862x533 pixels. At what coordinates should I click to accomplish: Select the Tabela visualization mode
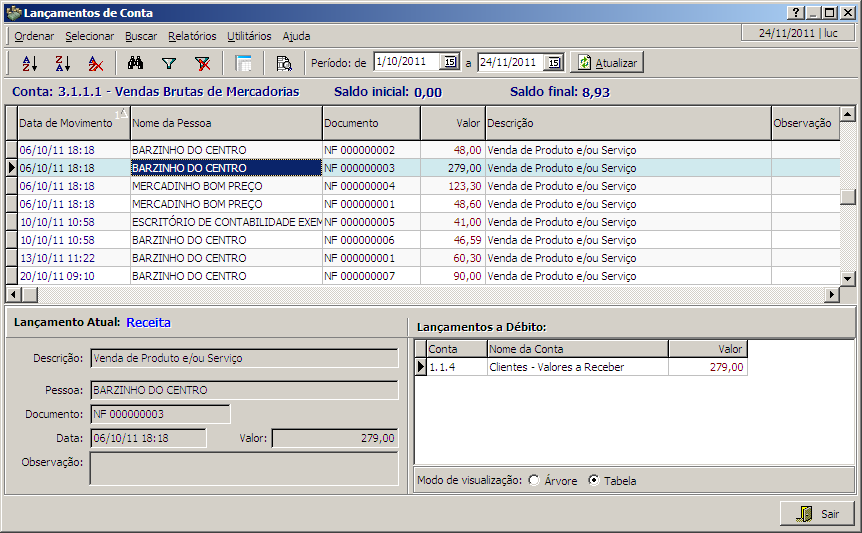tap(594, 481)
